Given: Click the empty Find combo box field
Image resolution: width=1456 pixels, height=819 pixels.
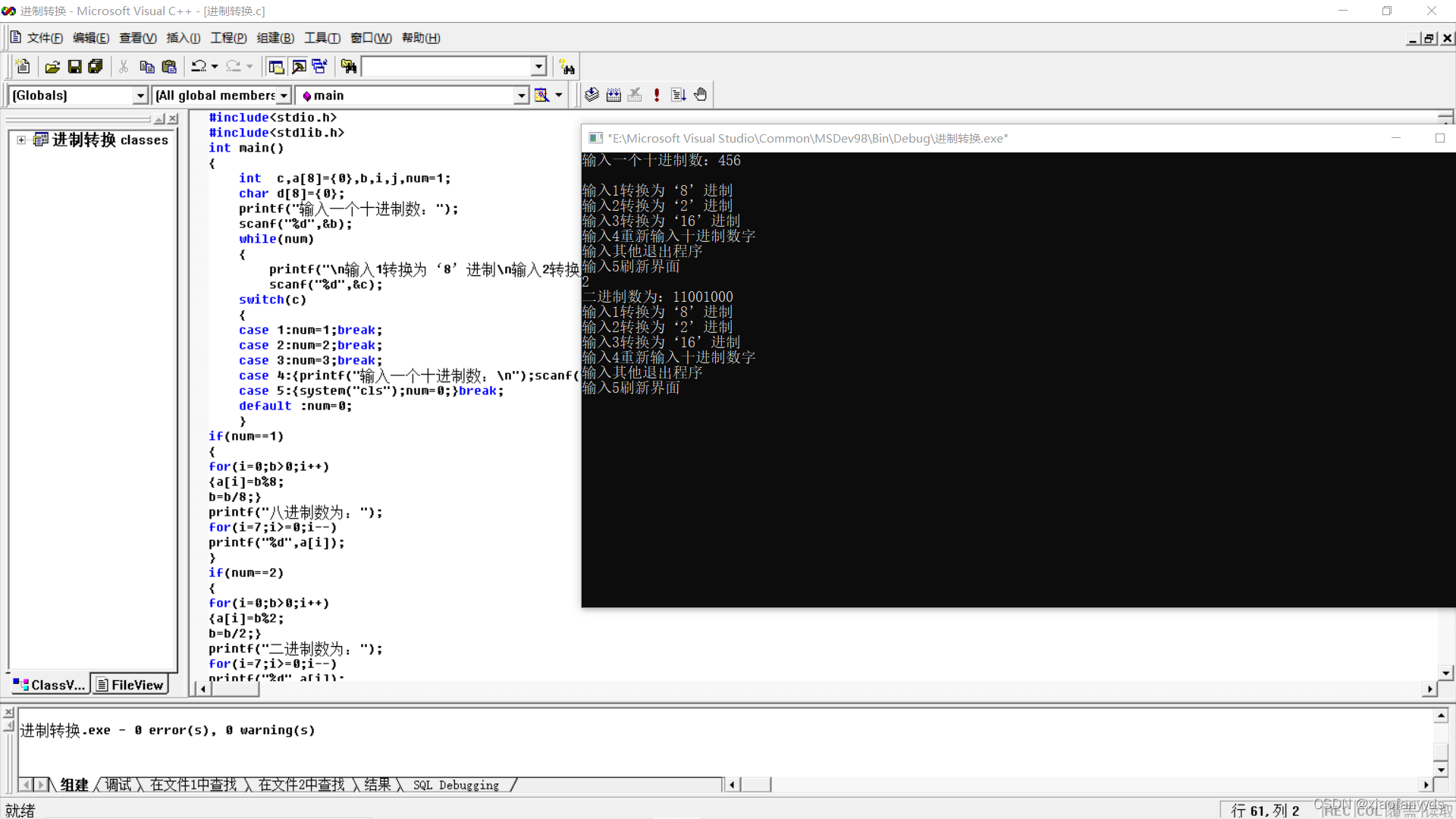Looking at the screenshot, I should (446, 67).
